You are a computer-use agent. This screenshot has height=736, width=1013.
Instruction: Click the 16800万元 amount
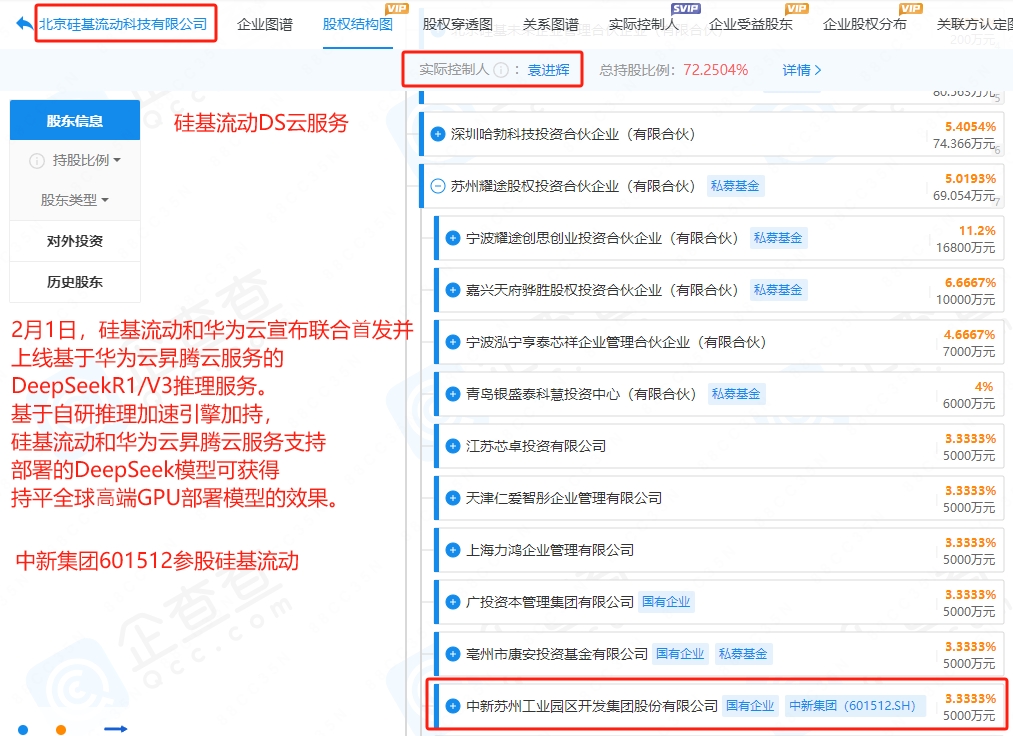[x=966, y=248]
